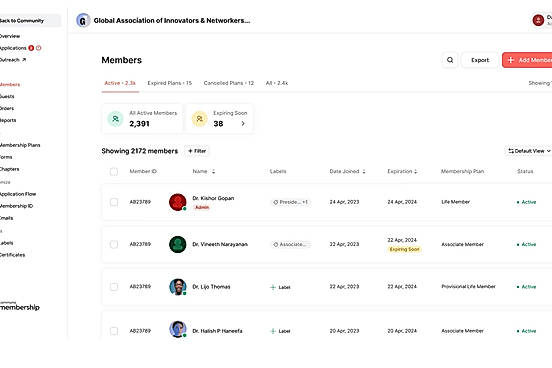This screenshot has height=368, width=552.
Task: Open Members in sidebar
Action: [x=10, y=85]
